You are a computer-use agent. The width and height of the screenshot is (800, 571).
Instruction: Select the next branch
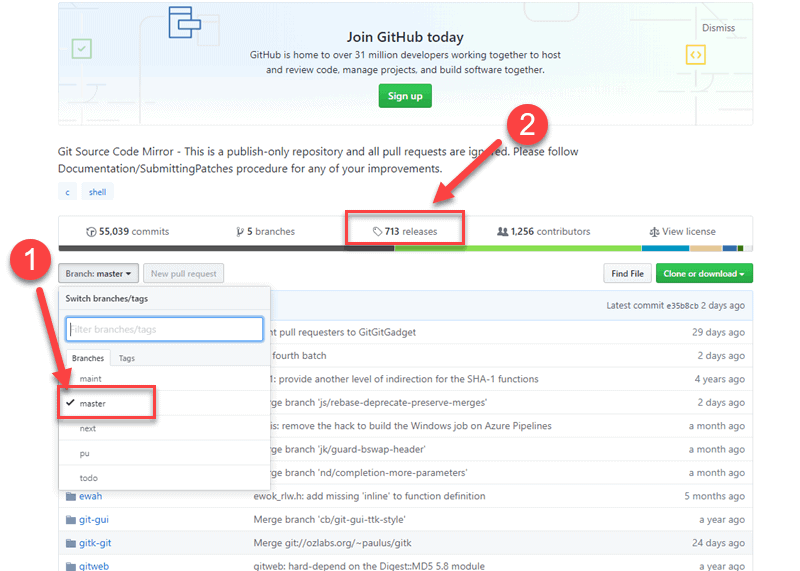(164, 428)
